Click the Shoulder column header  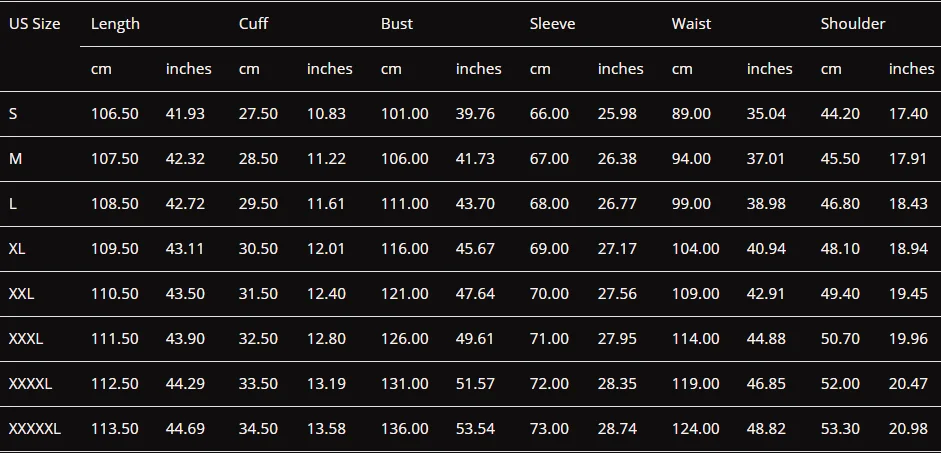point(853,24)
